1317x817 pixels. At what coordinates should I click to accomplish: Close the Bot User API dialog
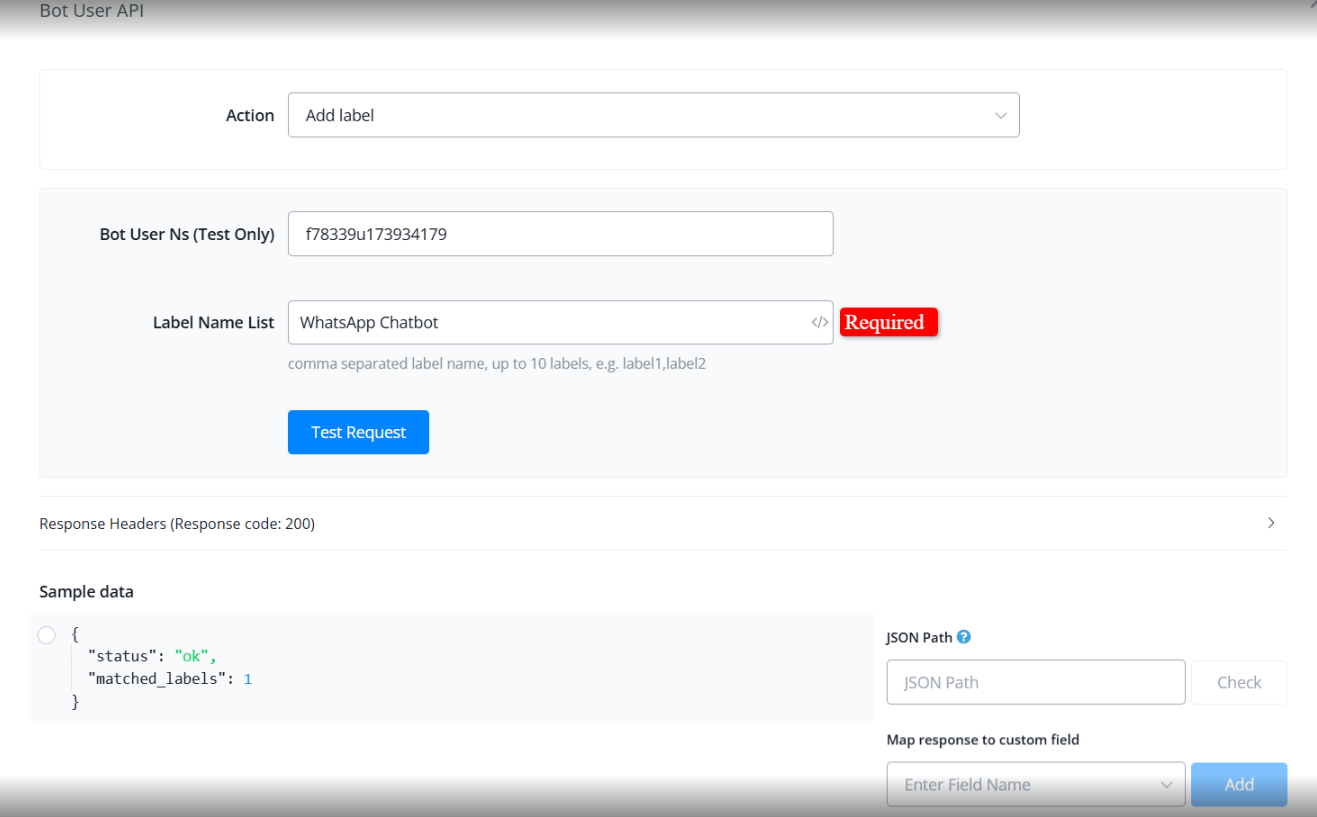point(1311,5)
